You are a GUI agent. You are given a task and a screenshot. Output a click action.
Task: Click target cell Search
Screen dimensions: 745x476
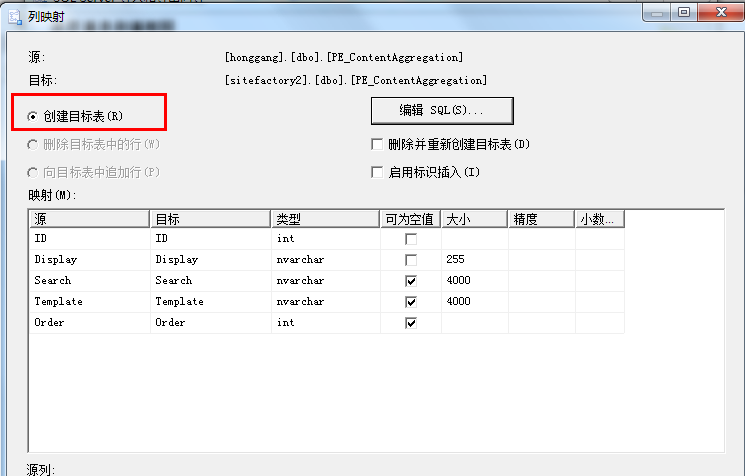210,281
